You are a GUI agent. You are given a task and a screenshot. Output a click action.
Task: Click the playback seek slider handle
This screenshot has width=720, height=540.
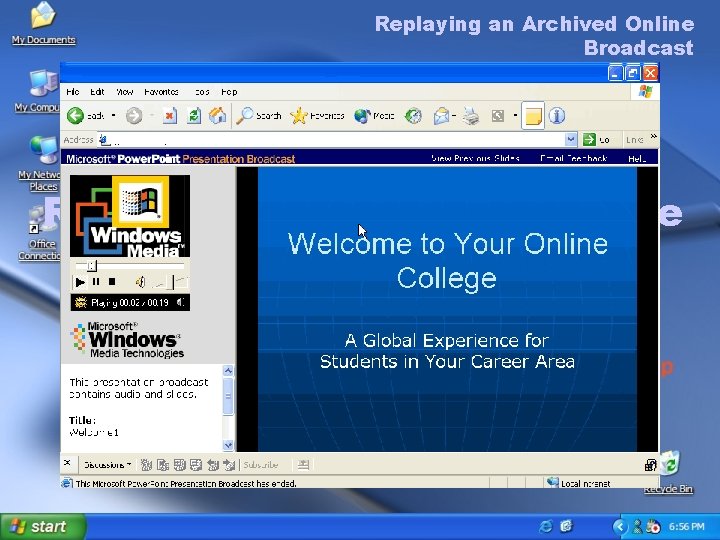91,267
